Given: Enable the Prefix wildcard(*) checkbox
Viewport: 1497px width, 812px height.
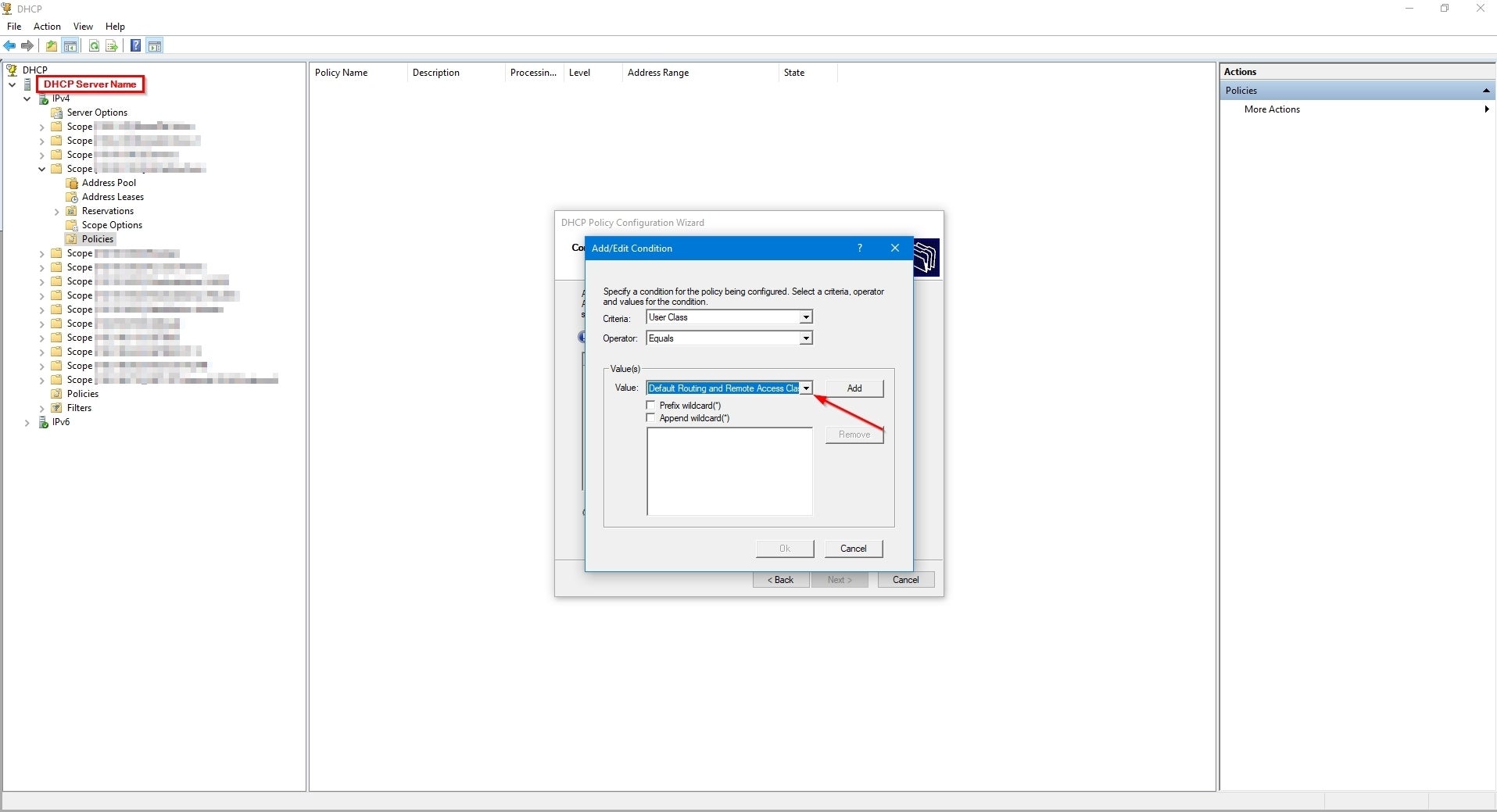Looking at the screenshot, I should pyautogui.click(x=651, y=406).
